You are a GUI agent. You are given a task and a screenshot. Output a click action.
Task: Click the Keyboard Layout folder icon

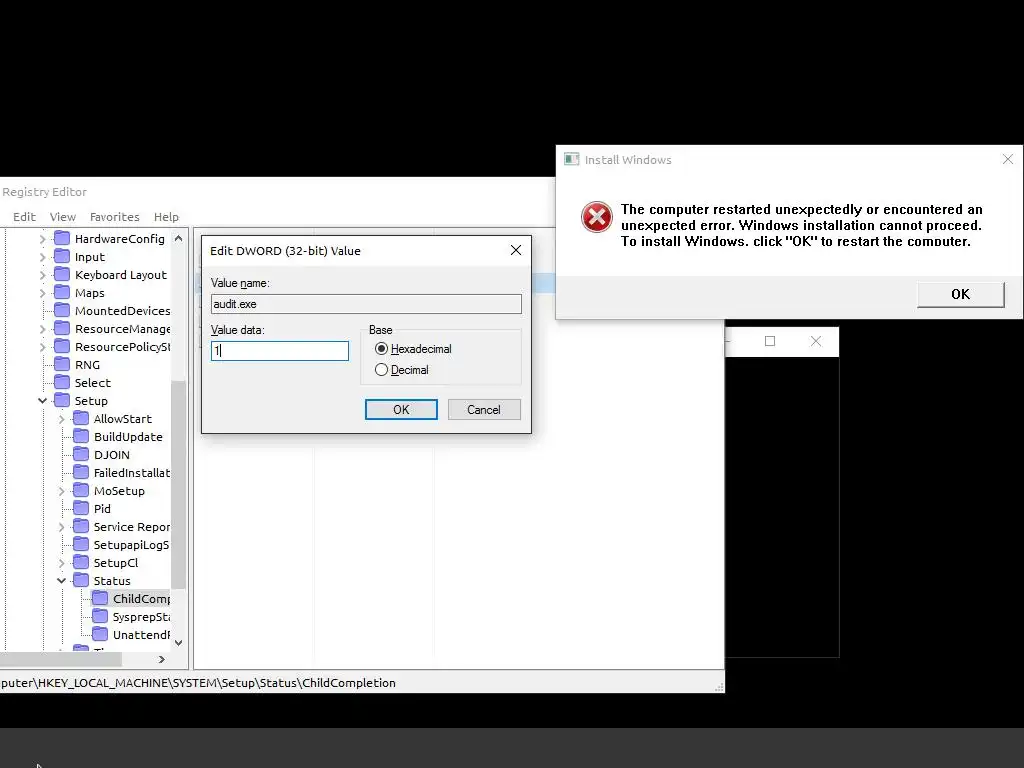(61, 274)
